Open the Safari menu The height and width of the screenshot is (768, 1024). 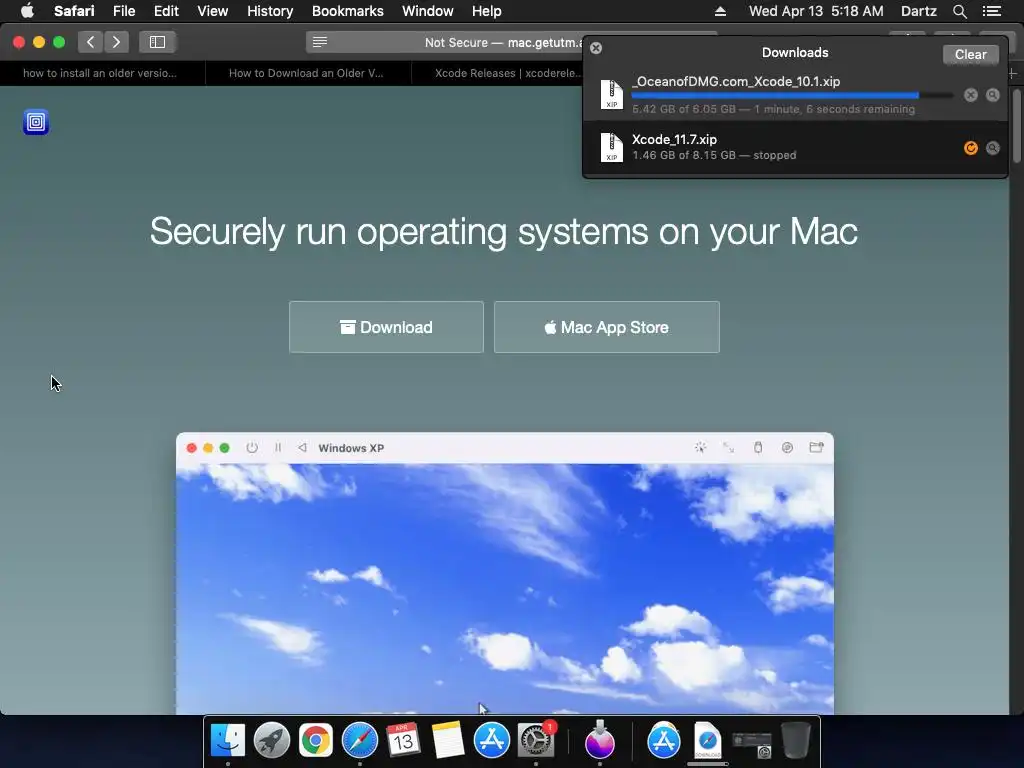point(74,11)
